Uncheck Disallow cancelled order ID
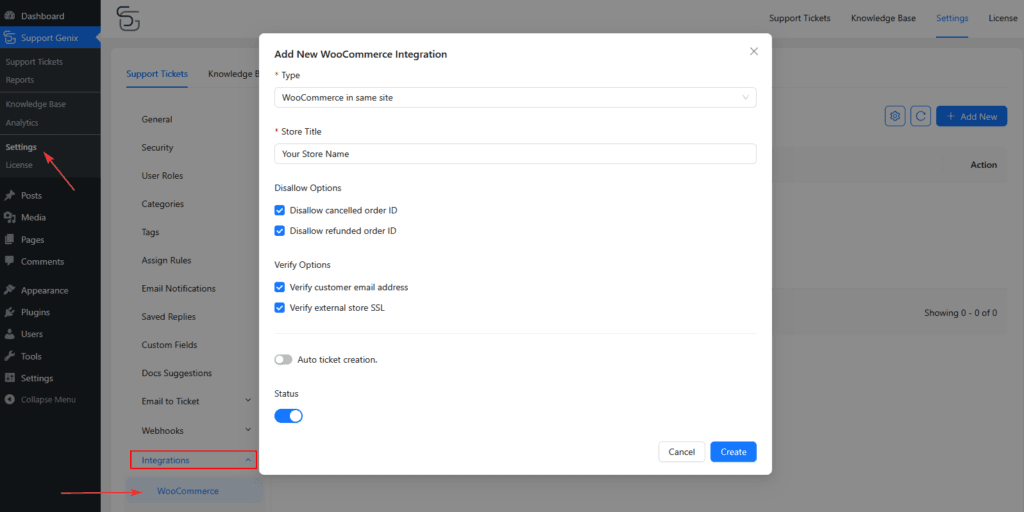This screenshot has height=512, width=1024. (280, 210)
